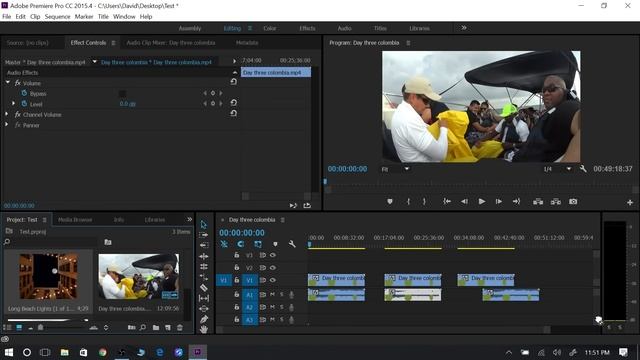Open the Marker menu
640x360 pixels.
pyautogui.click(x=84, y=17)
